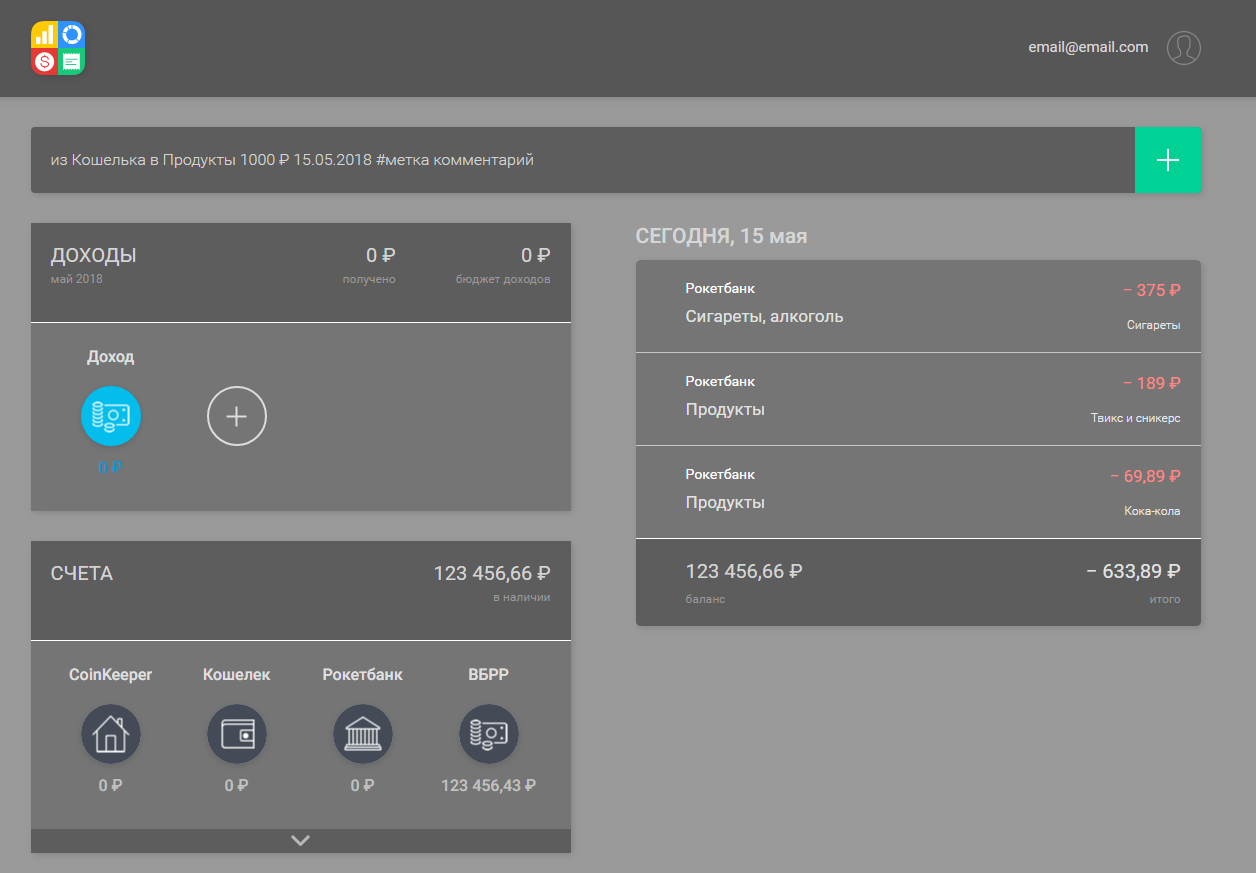
Task: Click the − 69,89 ₽ amount
Action: pyautogui.click(x=1146, y=477)
